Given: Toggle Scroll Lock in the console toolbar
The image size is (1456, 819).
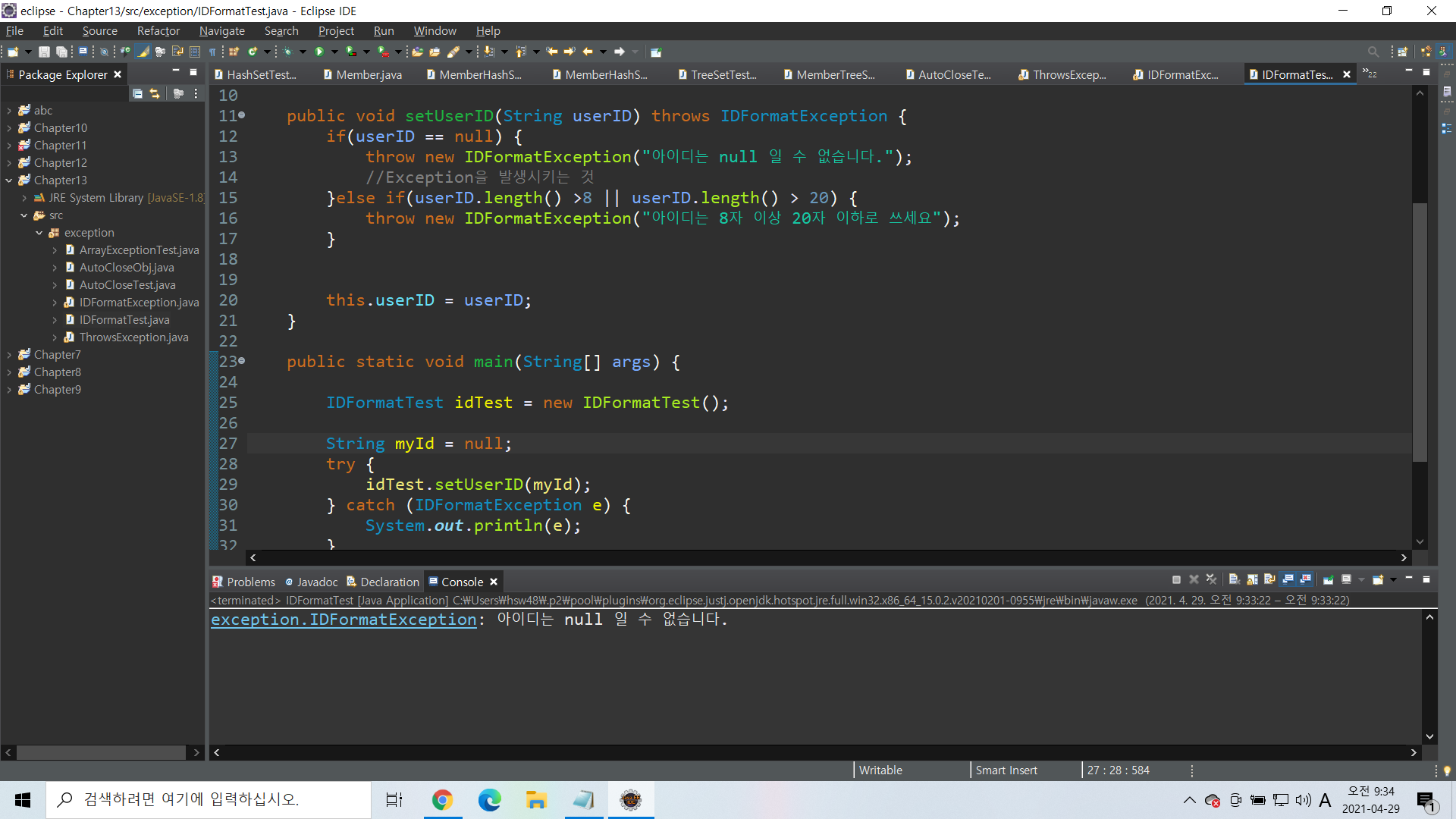Looking at the screenshot, I should [x=1252, y=580].
